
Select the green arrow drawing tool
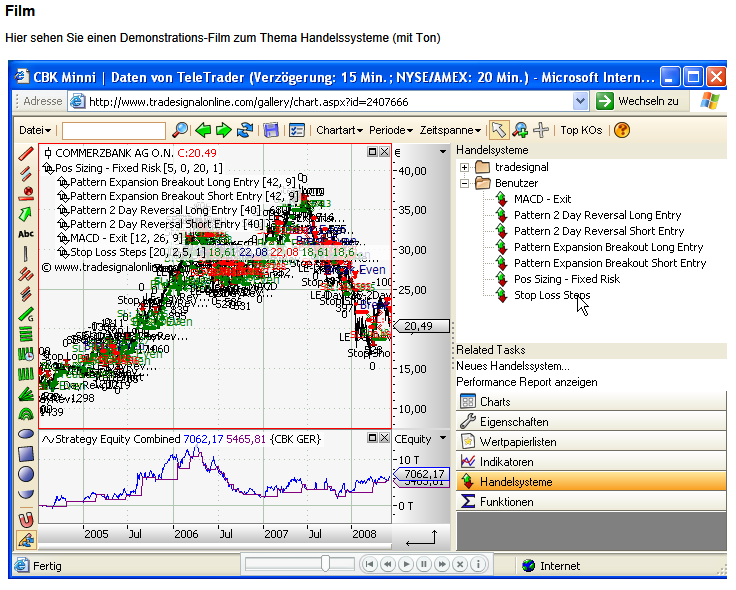(x=26, y=214)
